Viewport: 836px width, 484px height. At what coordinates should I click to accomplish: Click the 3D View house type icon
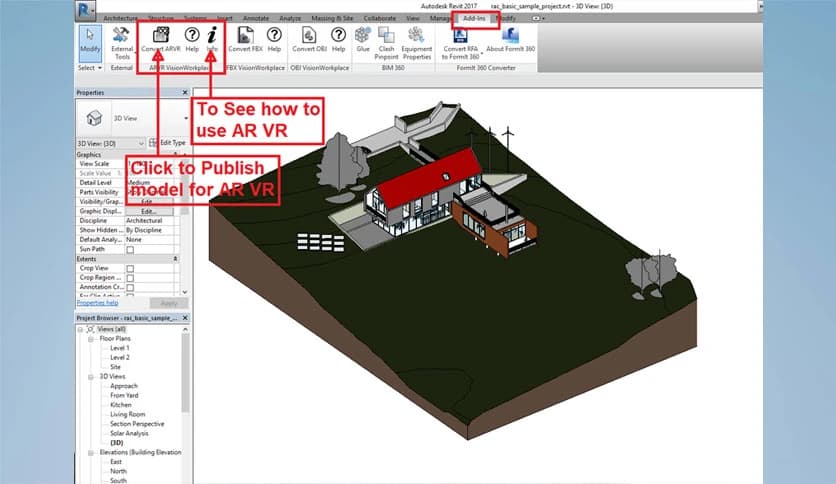(94, 118)
